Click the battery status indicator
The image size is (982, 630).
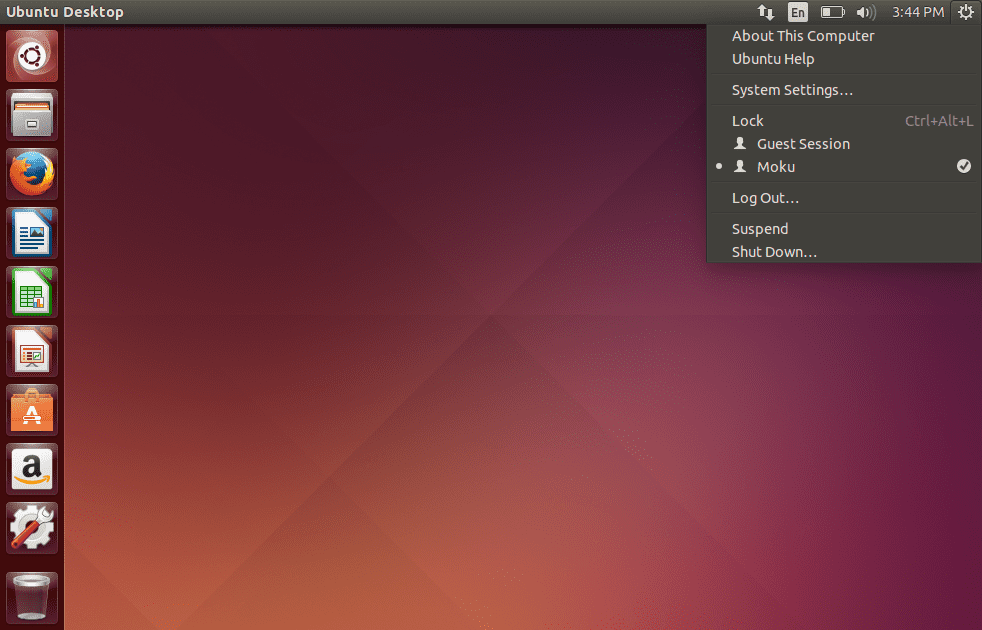(x=832, y=12)
